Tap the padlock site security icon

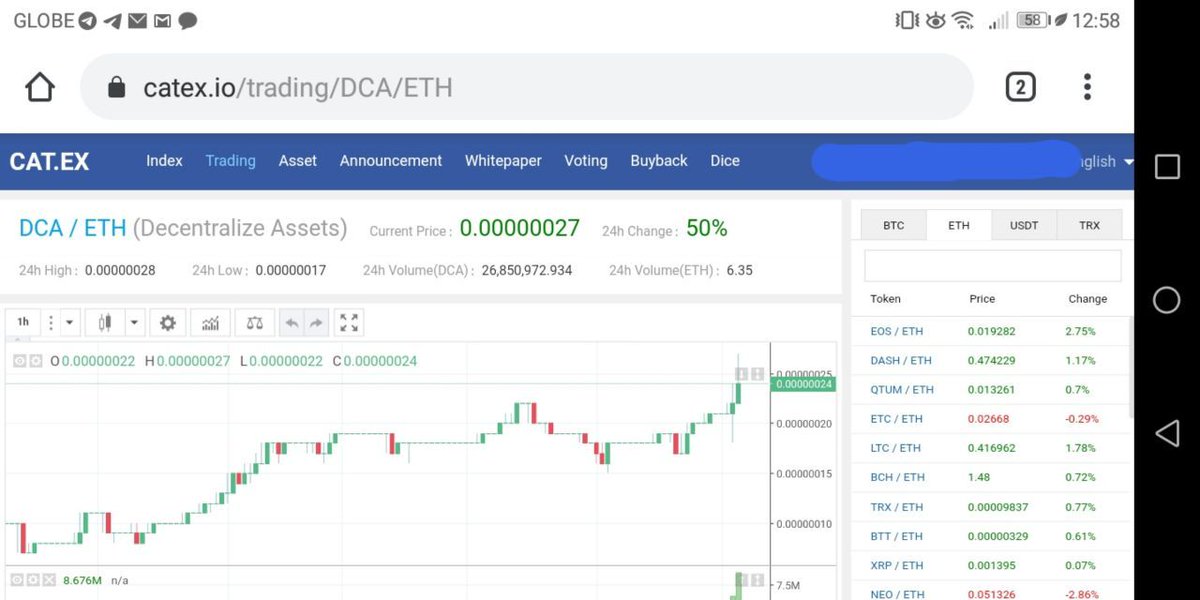point(116,87)
